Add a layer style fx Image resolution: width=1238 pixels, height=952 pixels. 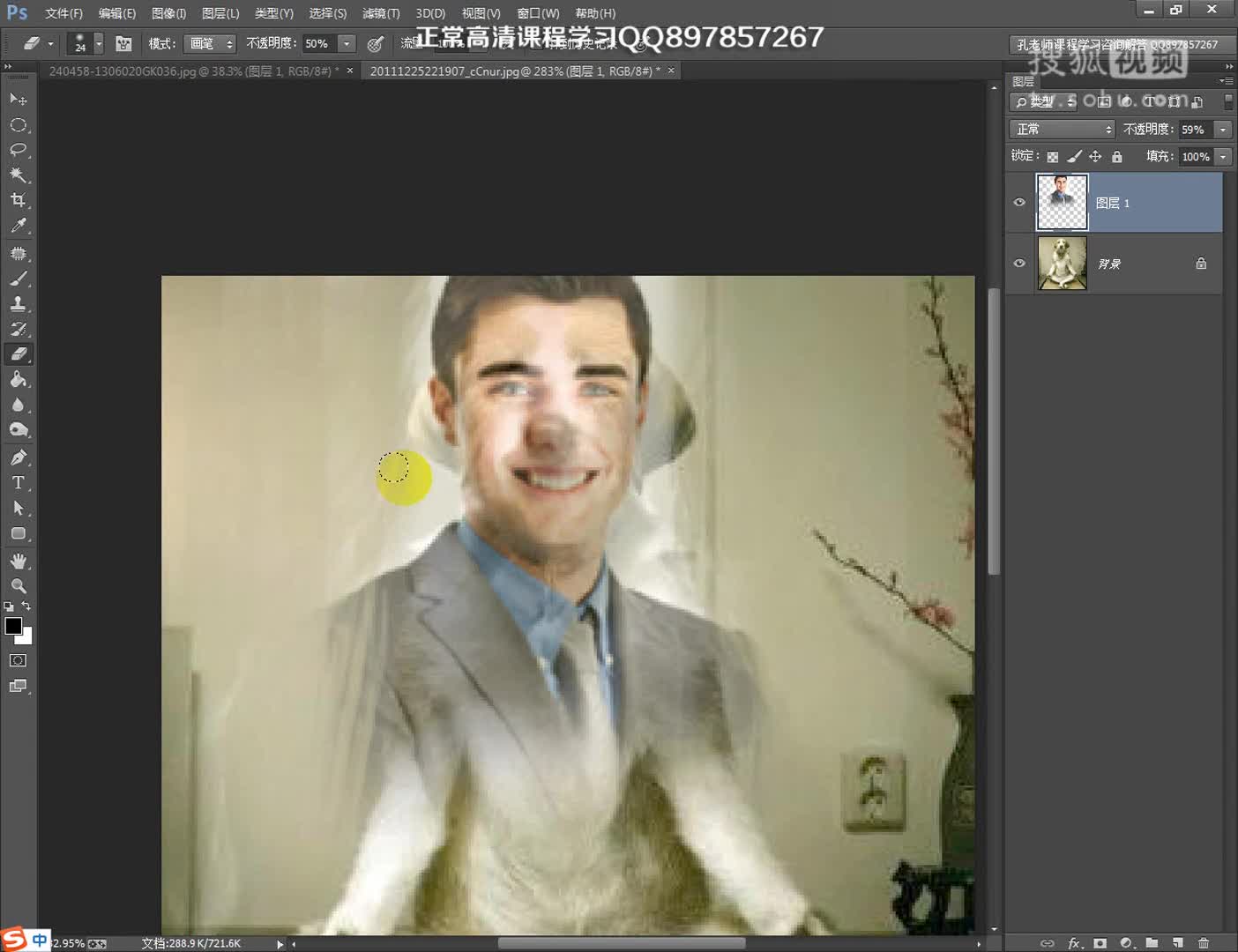(1074, 942)
